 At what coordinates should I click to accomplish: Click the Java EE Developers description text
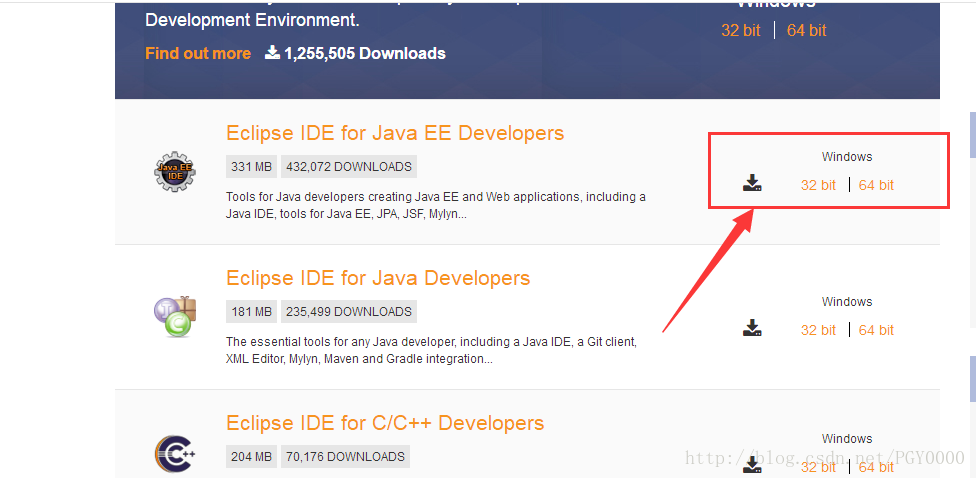436,205
